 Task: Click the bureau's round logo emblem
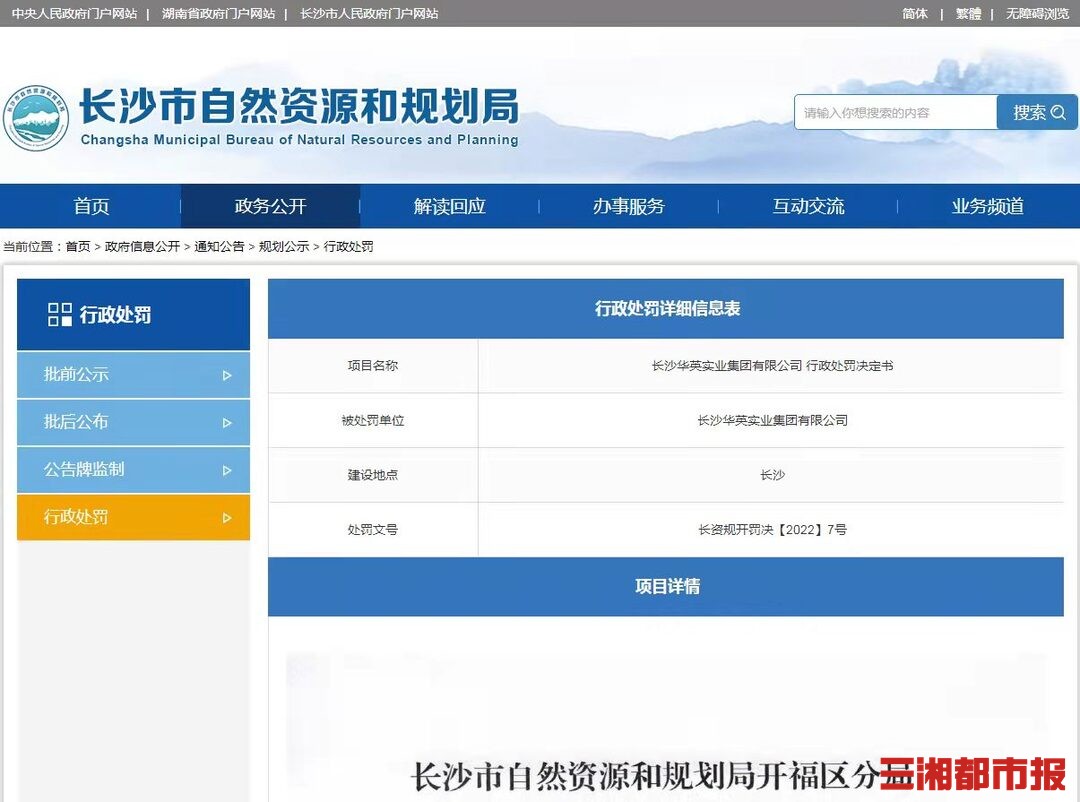click(36, 118)
